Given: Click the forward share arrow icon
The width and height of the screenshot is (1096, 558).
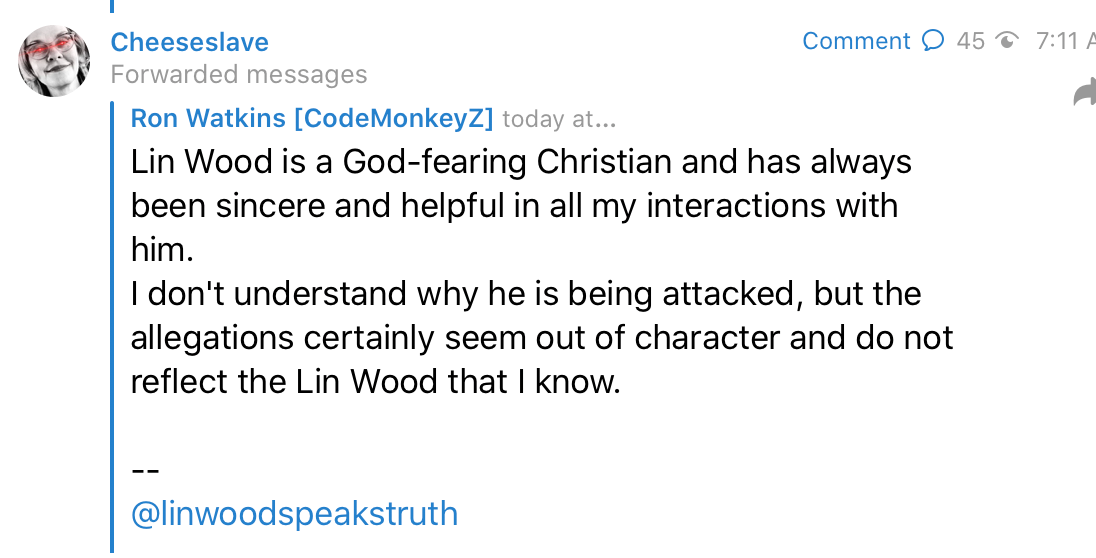Looking at the screenshot, I should coord(1083,94).
